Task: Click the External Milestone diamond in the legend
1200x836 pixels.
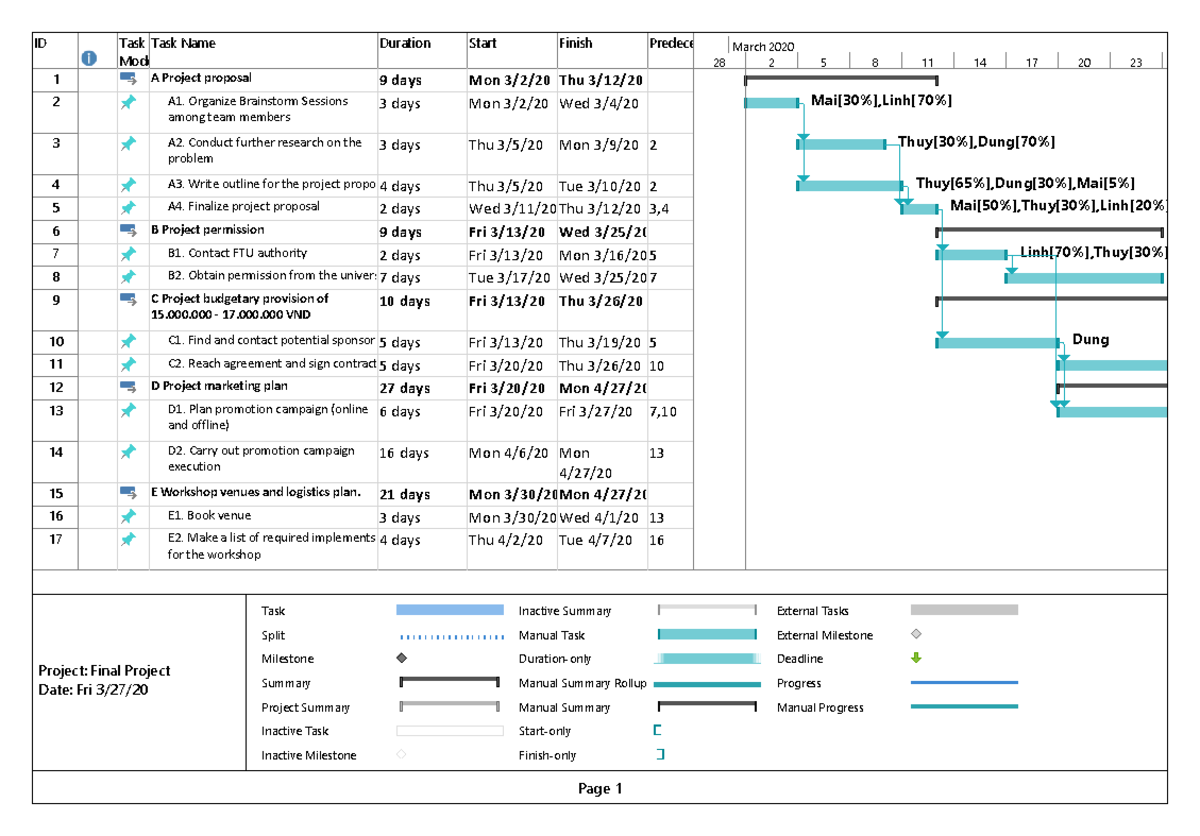Action: [914, 634]
